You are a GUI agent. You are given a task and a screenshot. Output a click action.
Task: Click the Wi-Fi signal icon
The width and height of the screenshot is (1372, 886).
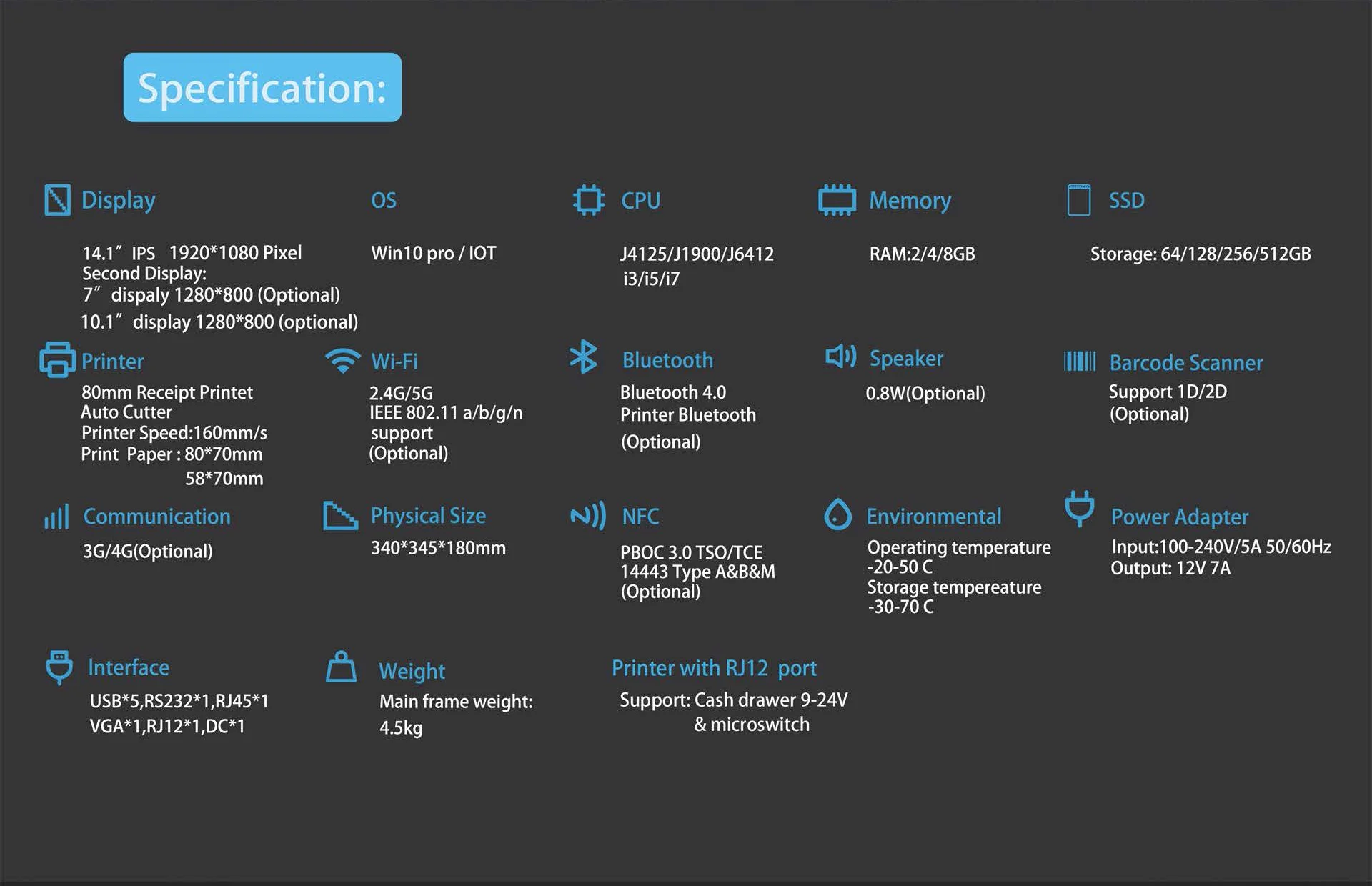pos(343,360)
